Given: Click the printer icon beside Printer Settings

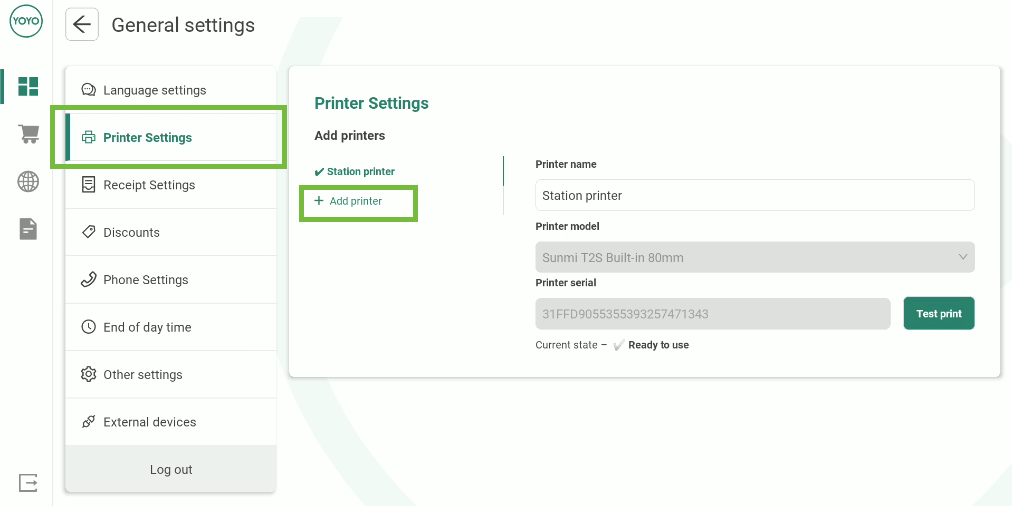Looking at the screenshot, I should click(x=88, y=137).
